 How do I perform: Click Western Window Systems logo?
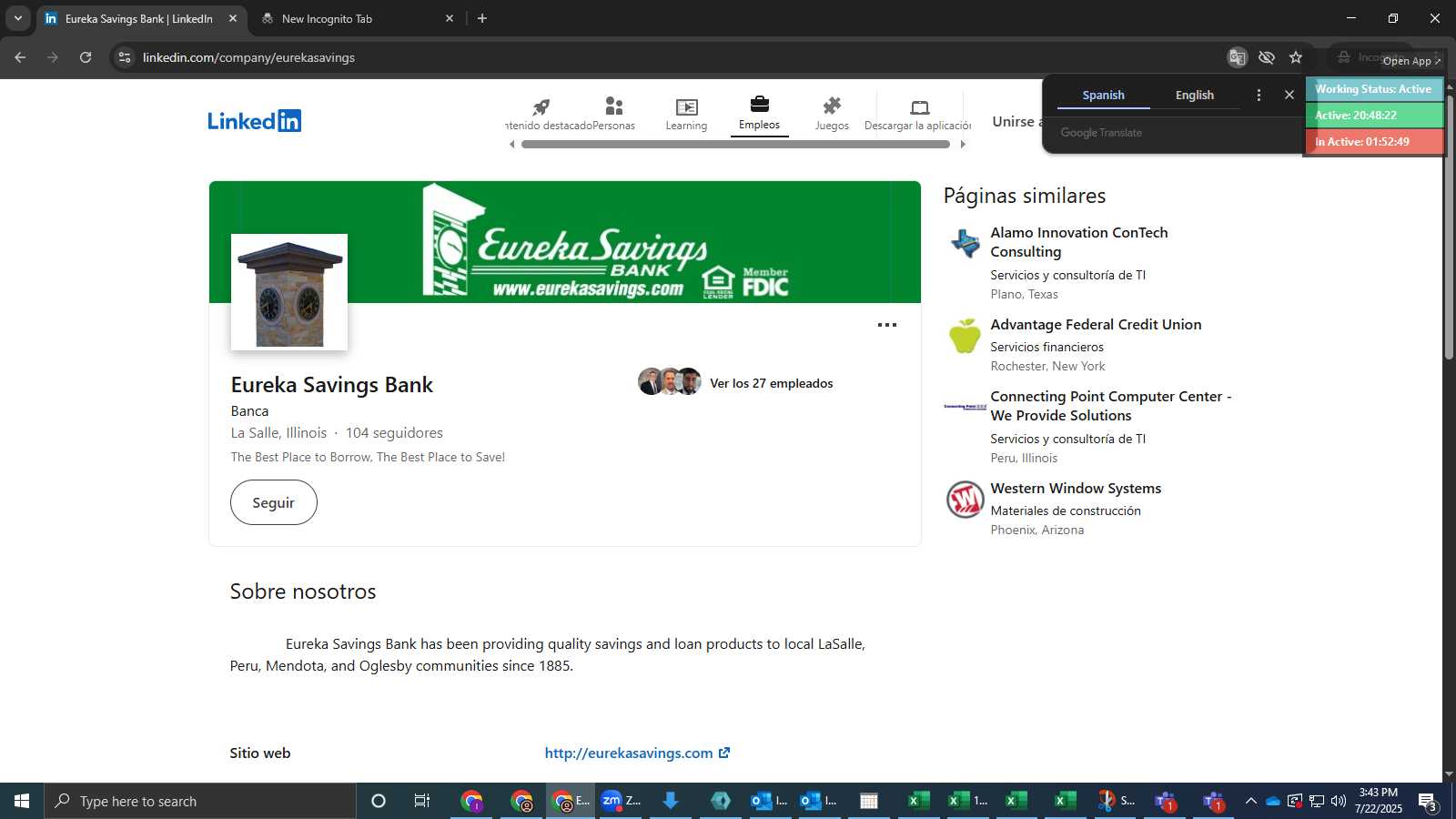point(965,500)
